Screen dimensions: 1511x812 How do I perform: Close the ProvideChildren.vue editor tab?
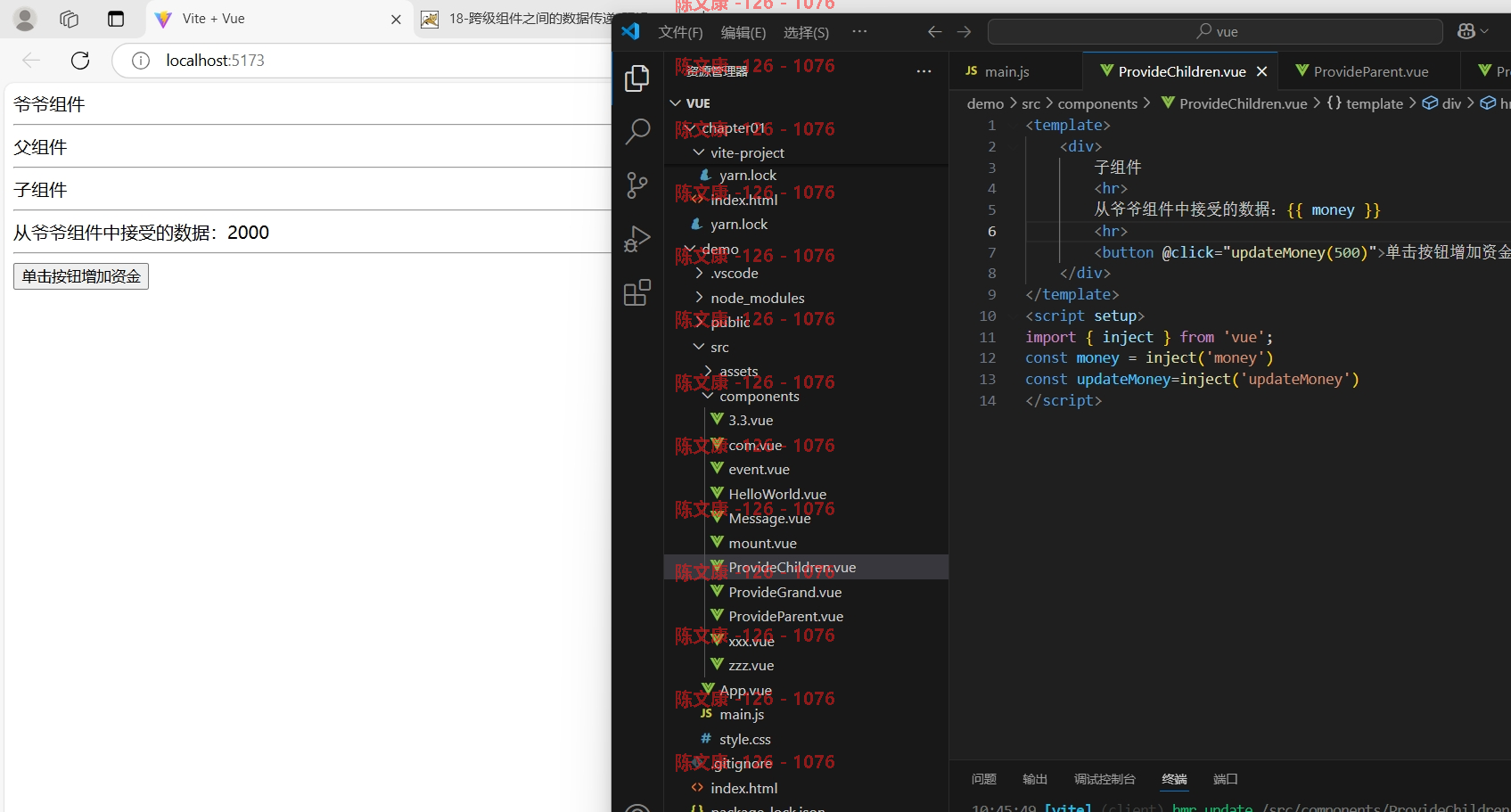(x=1261, y=71)
